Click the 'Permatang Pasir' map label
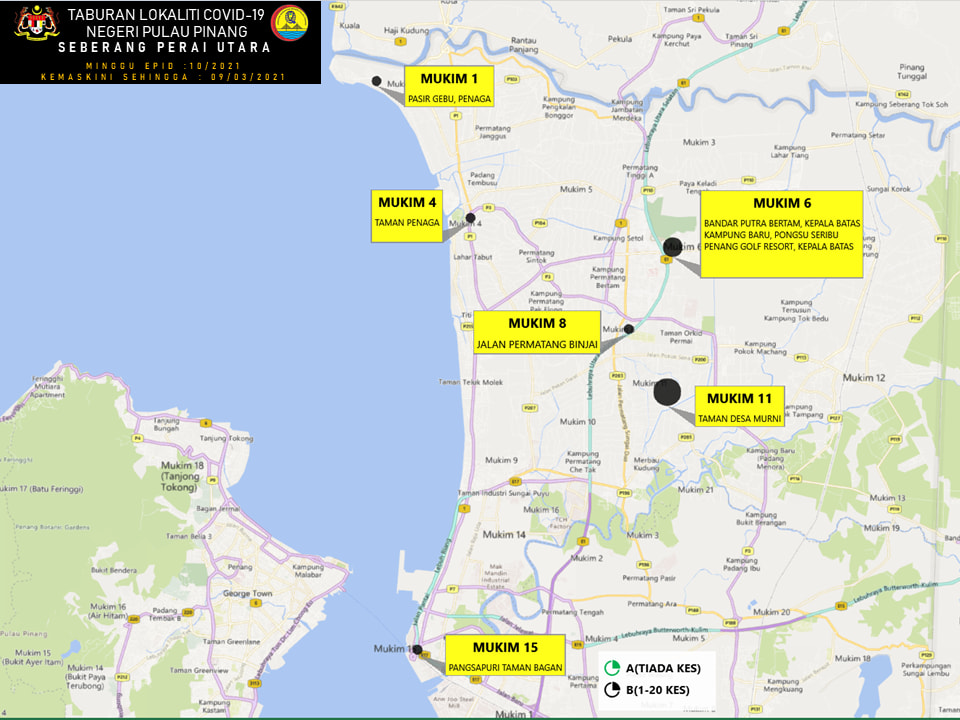 (649, 578)
